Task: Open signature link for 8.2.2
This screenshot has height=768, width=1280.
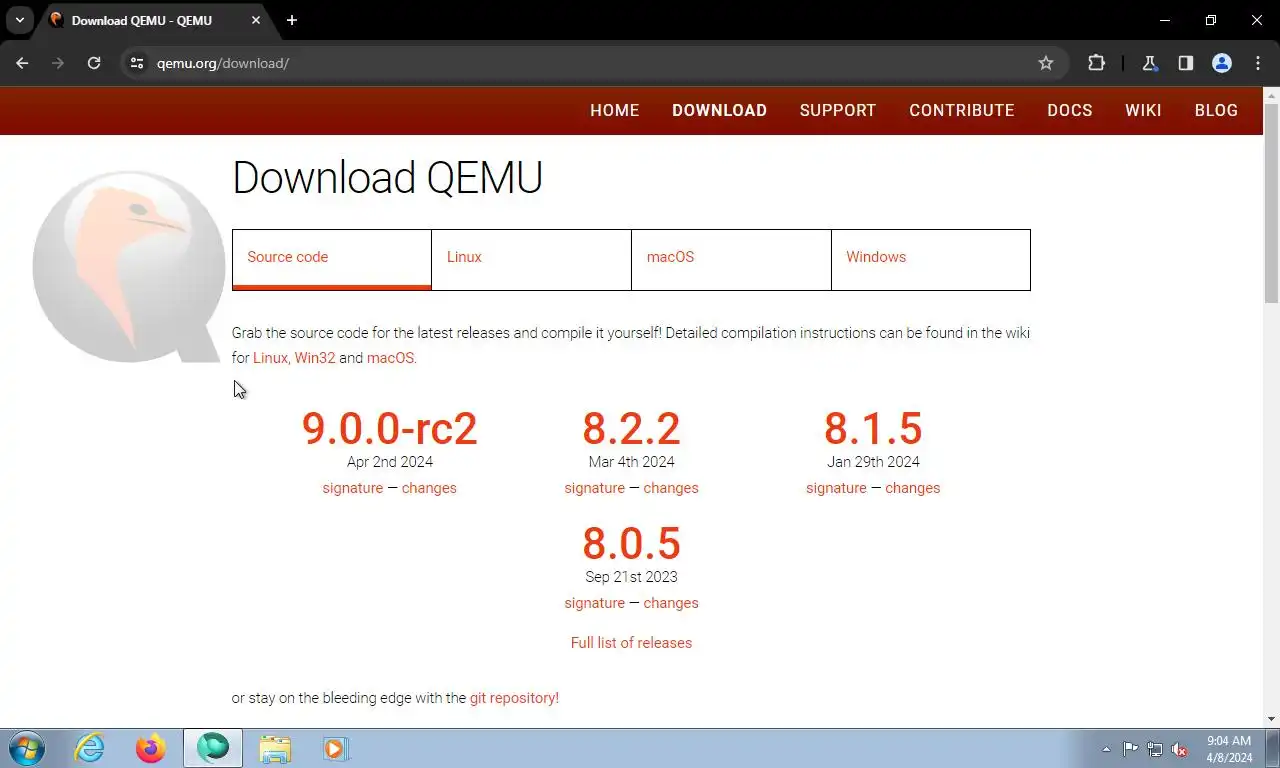Action: pyautogui.click(x=594, y=488)
